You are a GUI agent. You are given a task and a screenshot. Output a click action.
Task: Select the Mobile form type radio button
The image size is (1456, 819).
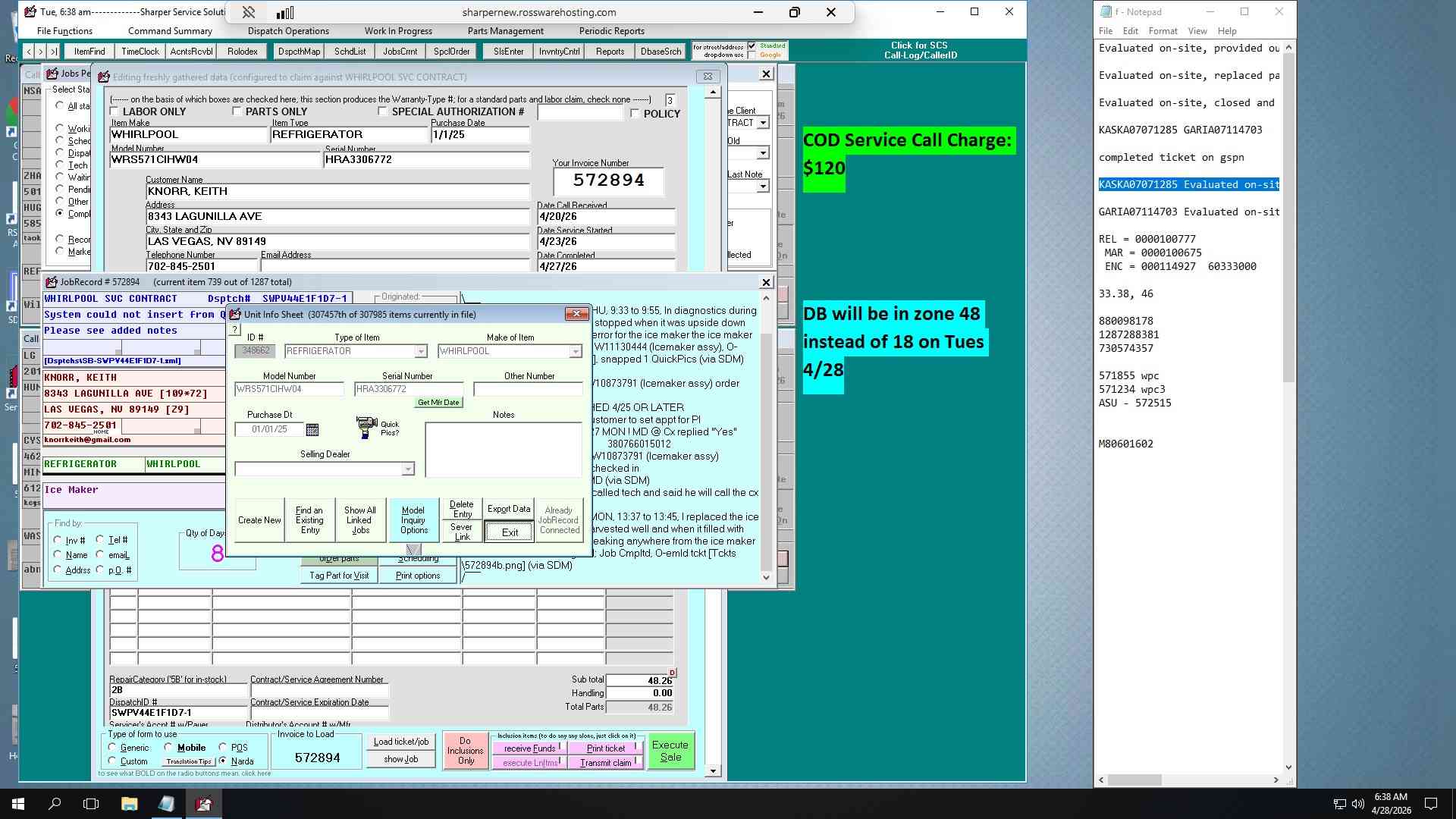pos(168,747)
